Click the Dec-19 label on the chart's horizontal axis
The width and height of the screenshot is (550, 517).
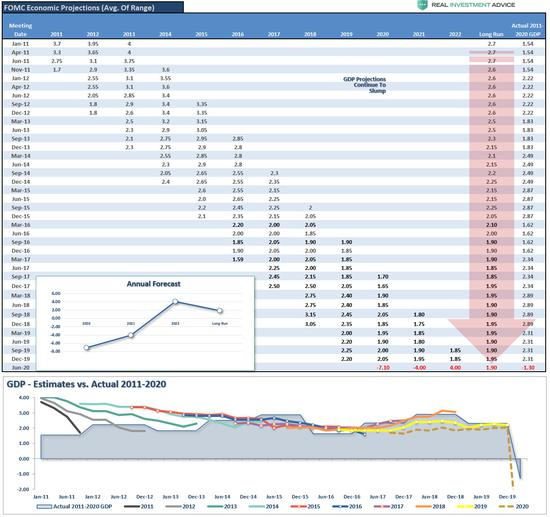[507, 497]
